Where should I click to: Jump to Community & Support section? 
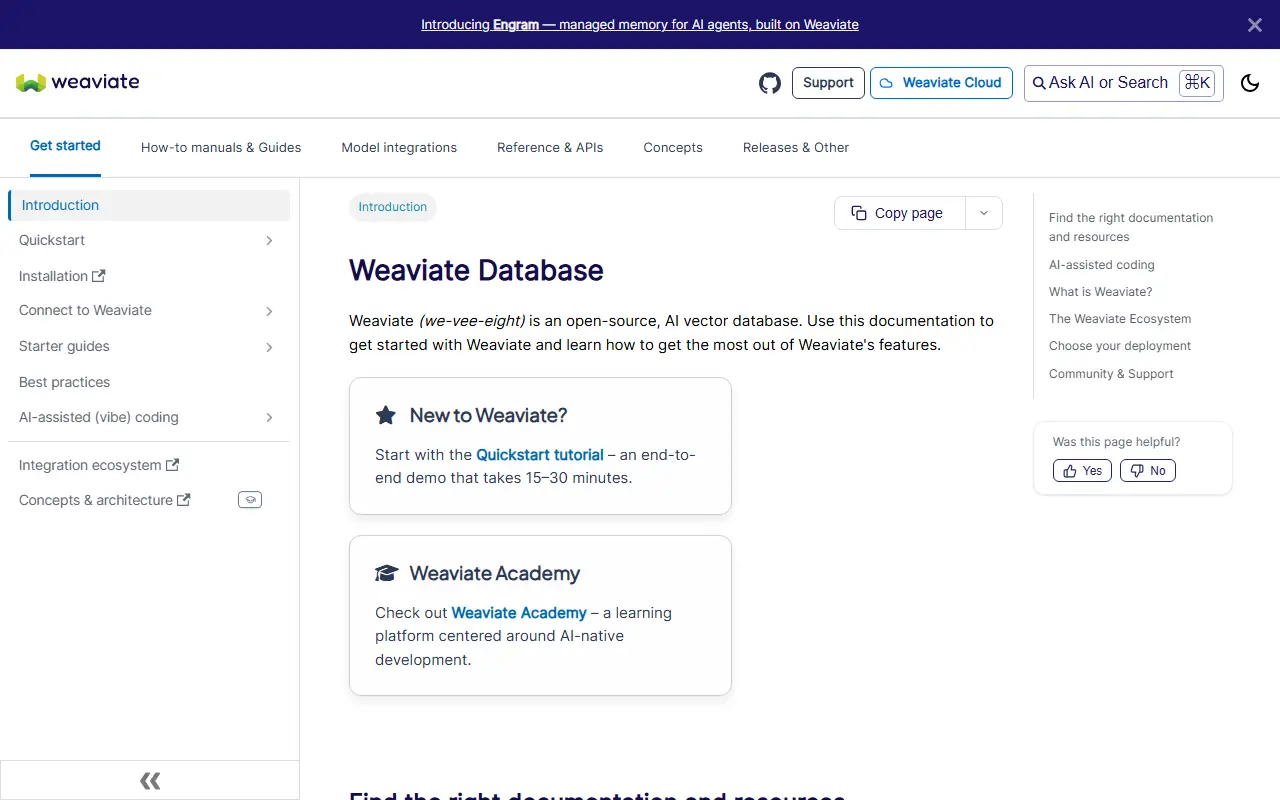[1111, 374]
